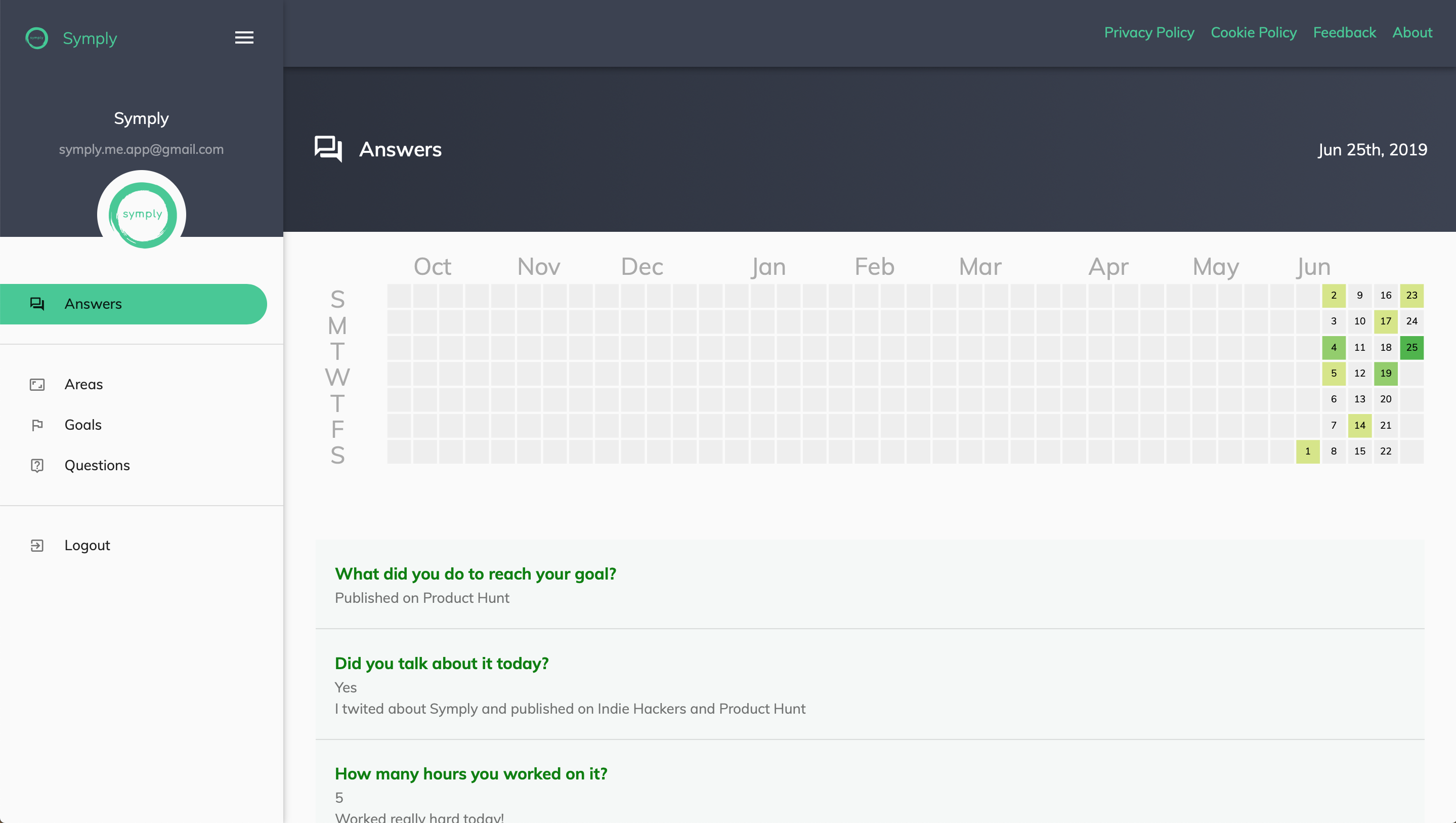Image resolution: width=1456 pixels, height=823 pixels.
Task: Toggle the hamburger menu in sidebar
Action: (244, 37)
